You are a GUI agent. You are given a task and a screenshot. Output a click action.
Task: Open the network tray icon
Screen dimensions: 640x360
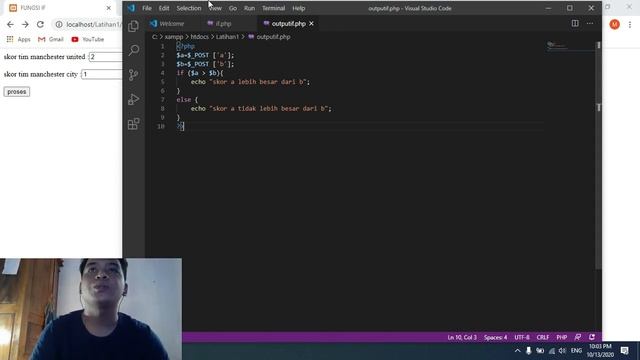(x=551, y=351)
